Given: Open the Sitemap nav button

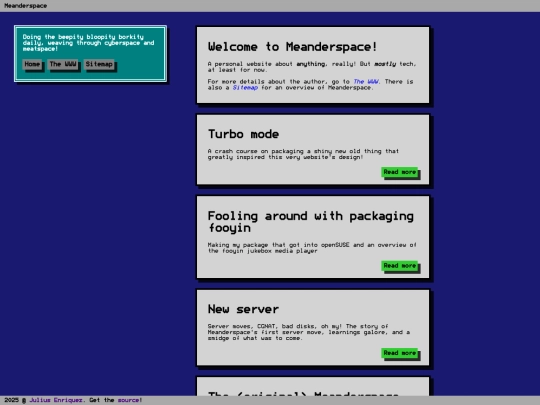Looking at the screenshot, I should [x=99, y=64].
